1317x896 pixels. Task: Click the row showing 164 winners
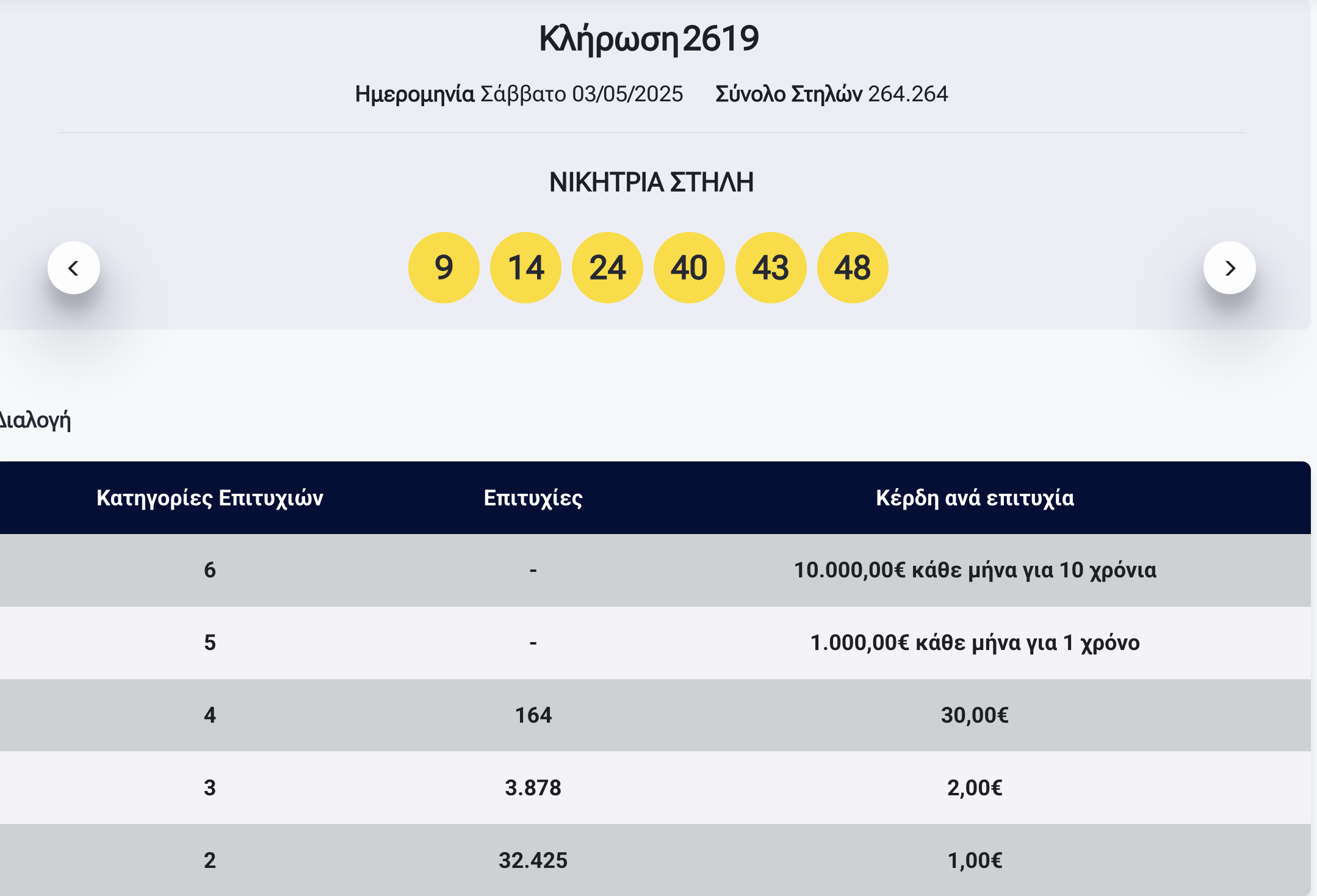532,715
